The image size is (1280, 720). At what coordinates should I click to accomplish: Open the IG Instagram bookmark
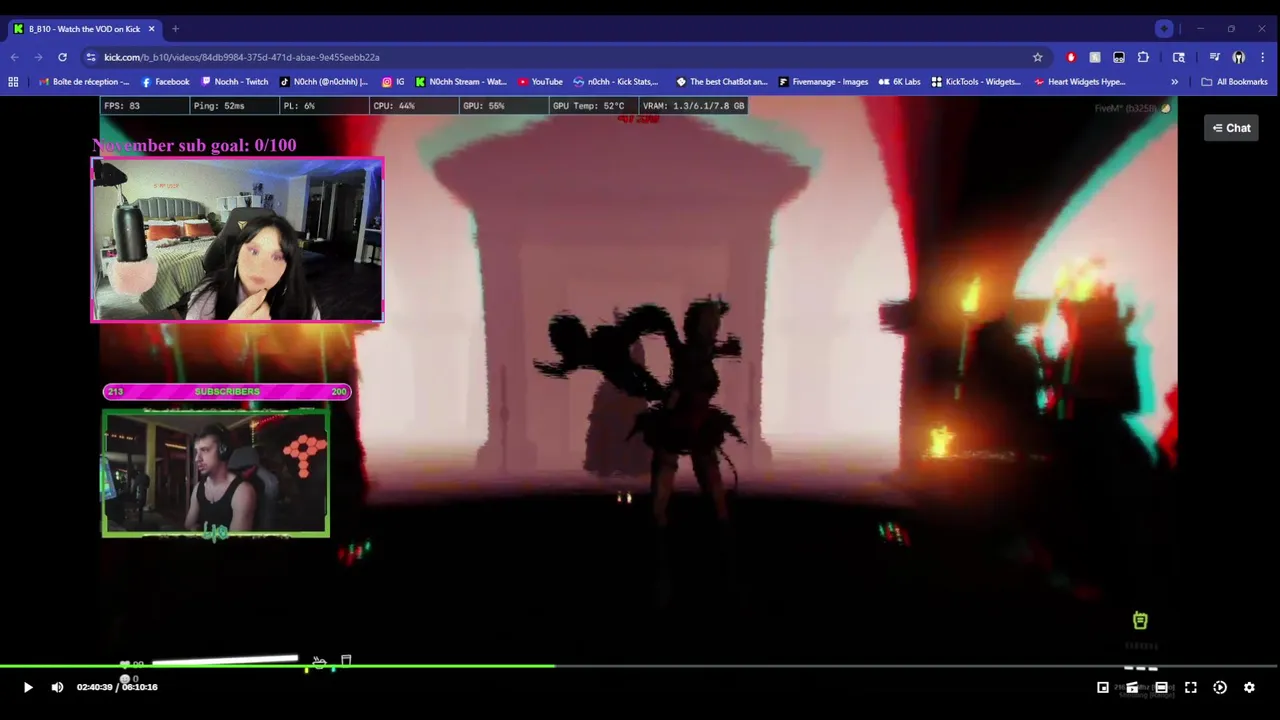point(393,82)
